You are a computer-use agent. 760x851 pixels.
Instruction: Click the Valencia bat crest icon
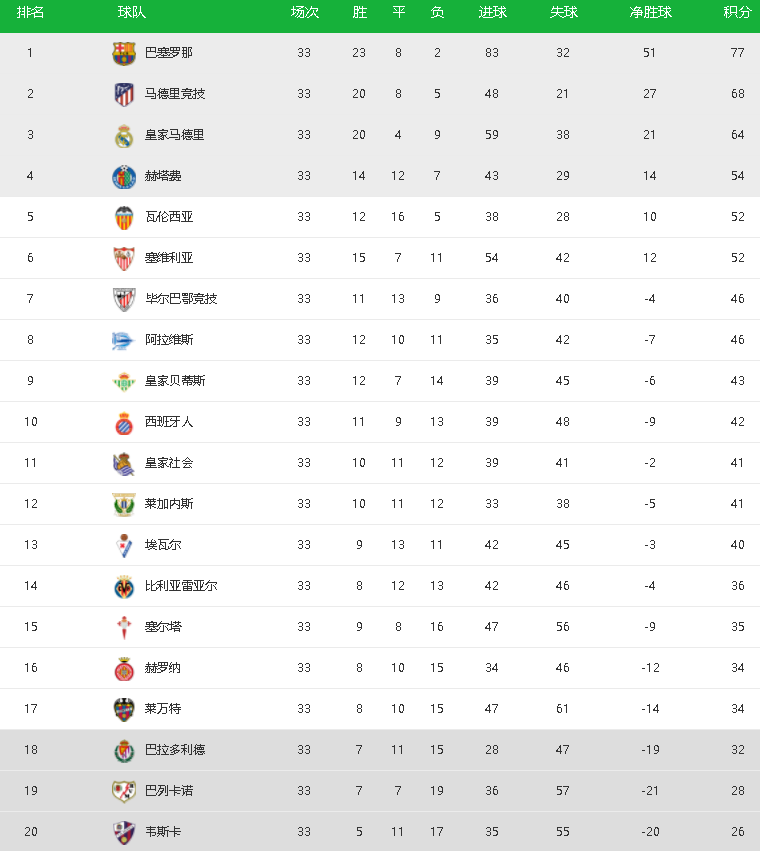pos(124,217)
